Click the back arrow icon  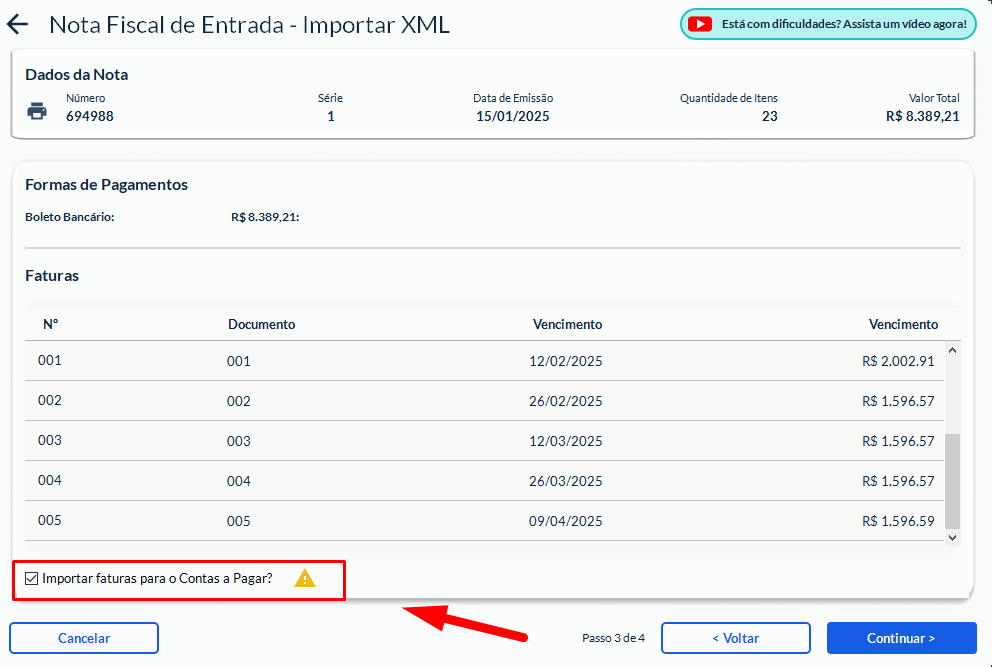tap(18, 25)
